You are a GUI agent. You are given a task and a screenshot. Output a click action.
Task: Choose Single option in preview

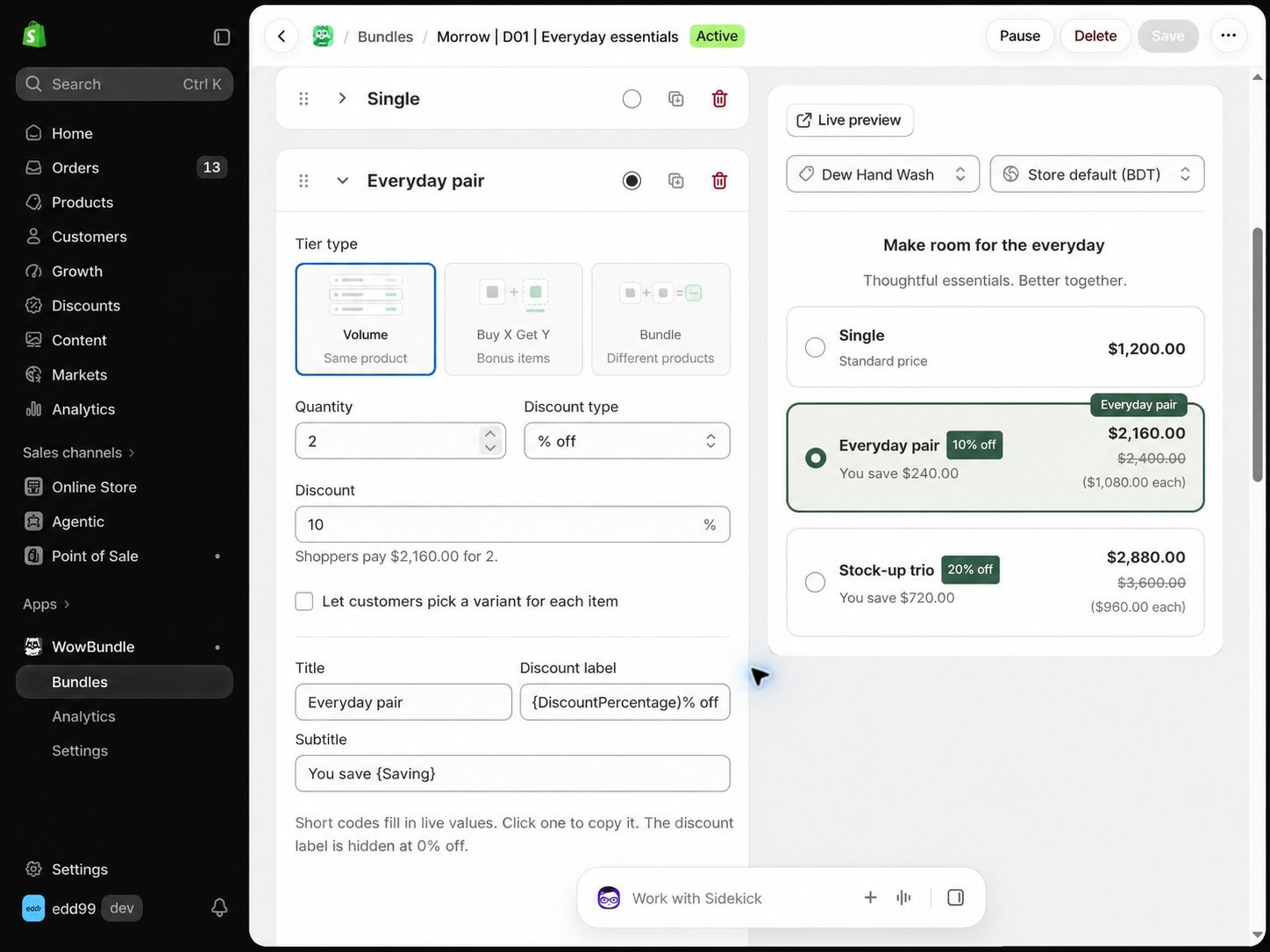815,347
